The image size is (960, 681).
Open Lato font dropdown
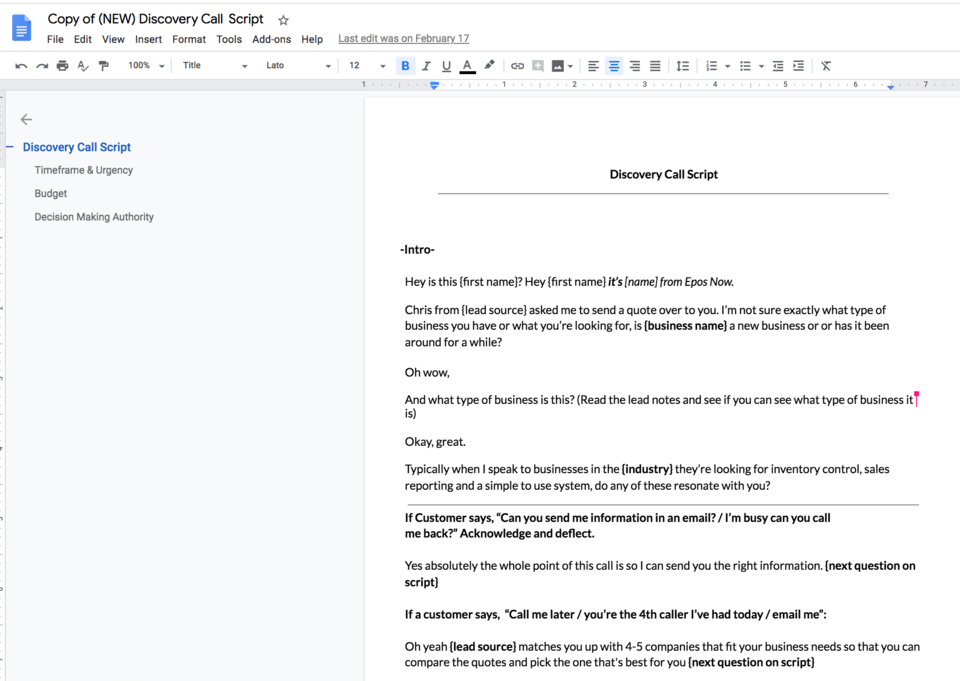[x=298, y=66]
